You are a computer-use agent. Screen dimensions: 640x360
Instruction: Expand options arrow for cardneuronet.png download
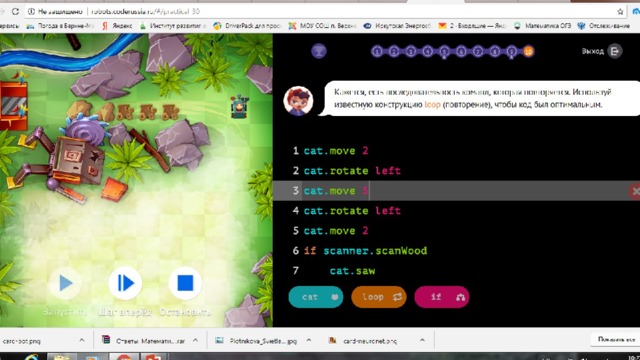(x=422, y=340)
